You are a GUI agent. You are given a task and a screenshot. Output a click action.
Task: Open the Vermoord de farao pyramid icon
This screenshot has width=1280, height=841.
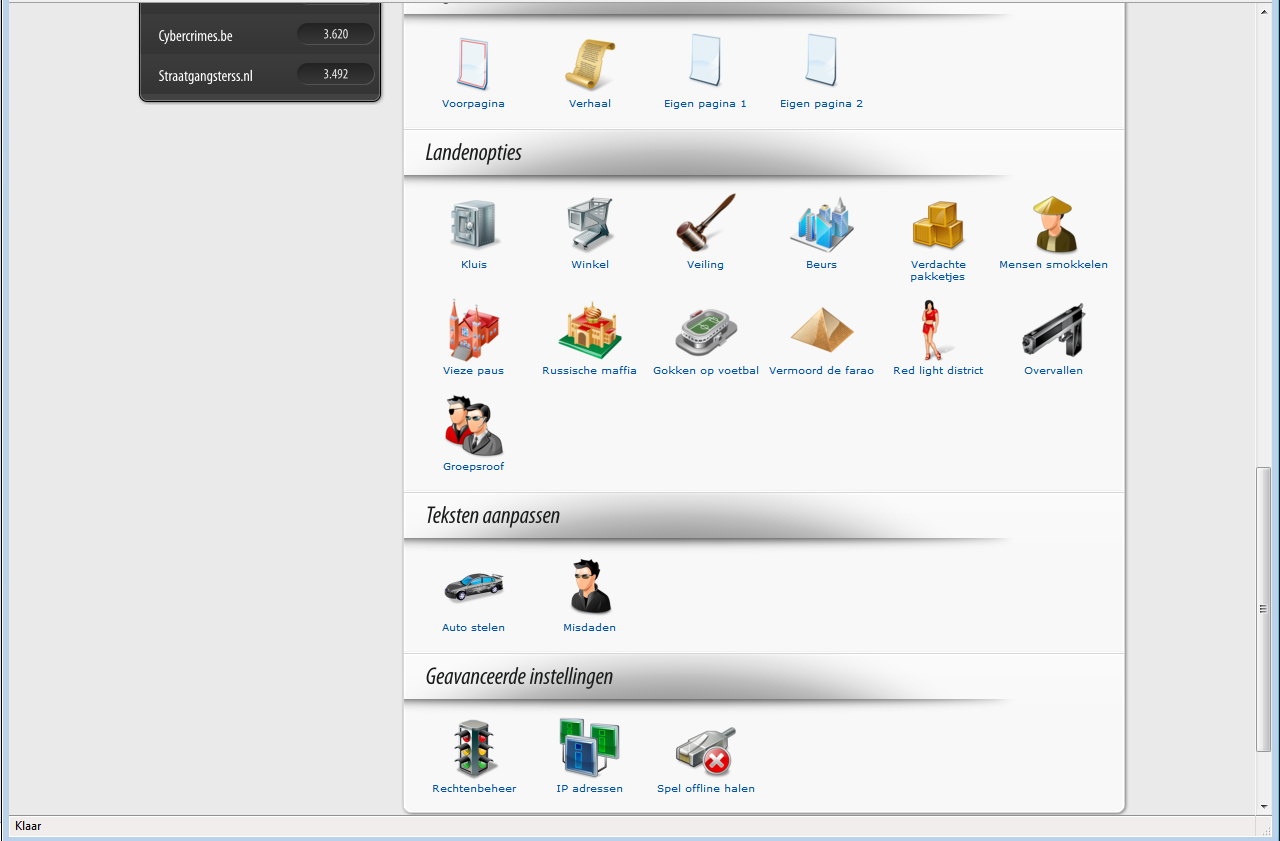pos(821,328)
